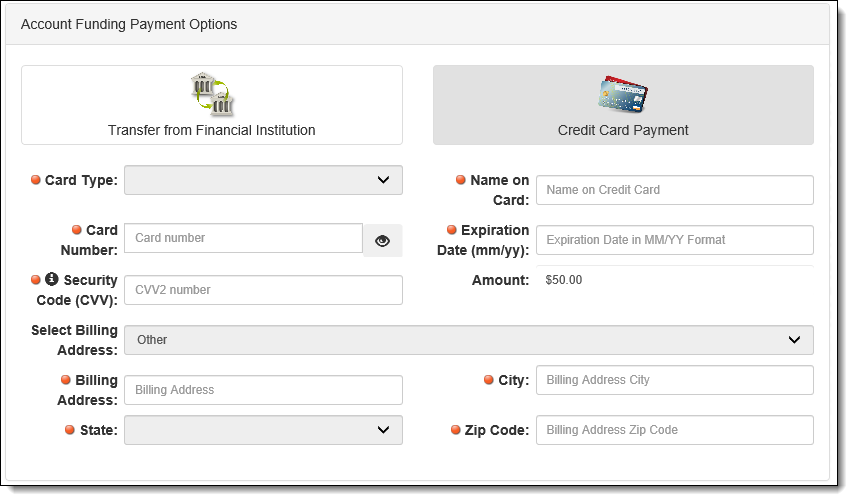Select the Credit Card Payment option
This screenshot has width=853, height=501.
pos(623,105)
